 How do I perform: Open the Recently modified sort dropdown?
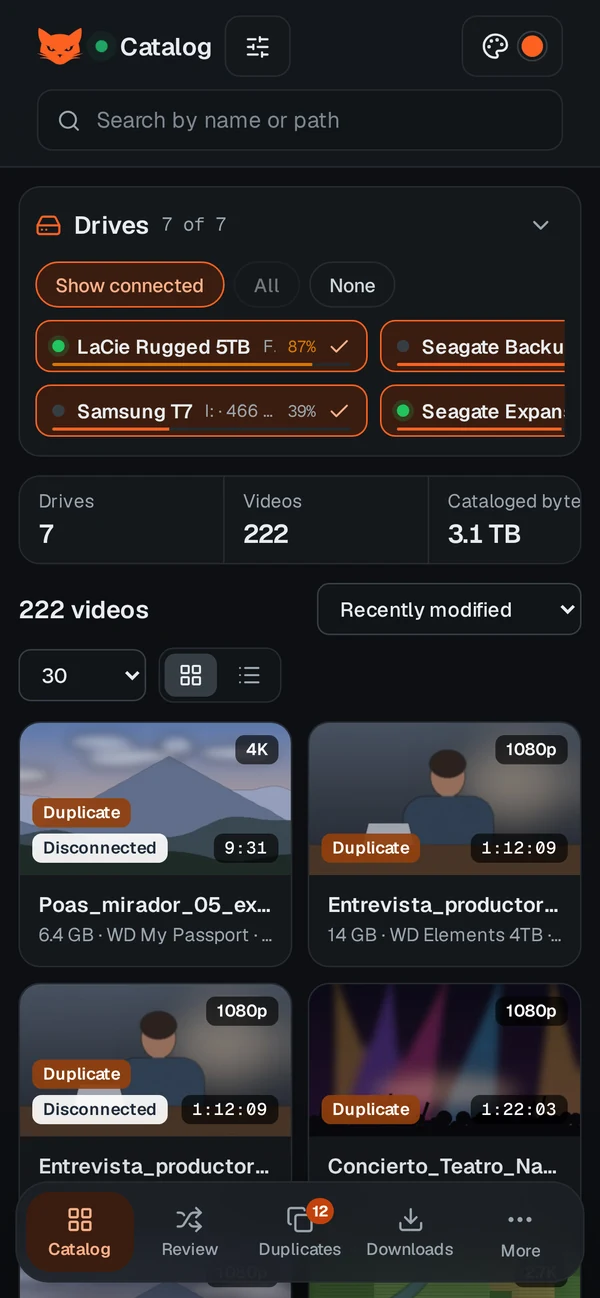pos(449,610)
